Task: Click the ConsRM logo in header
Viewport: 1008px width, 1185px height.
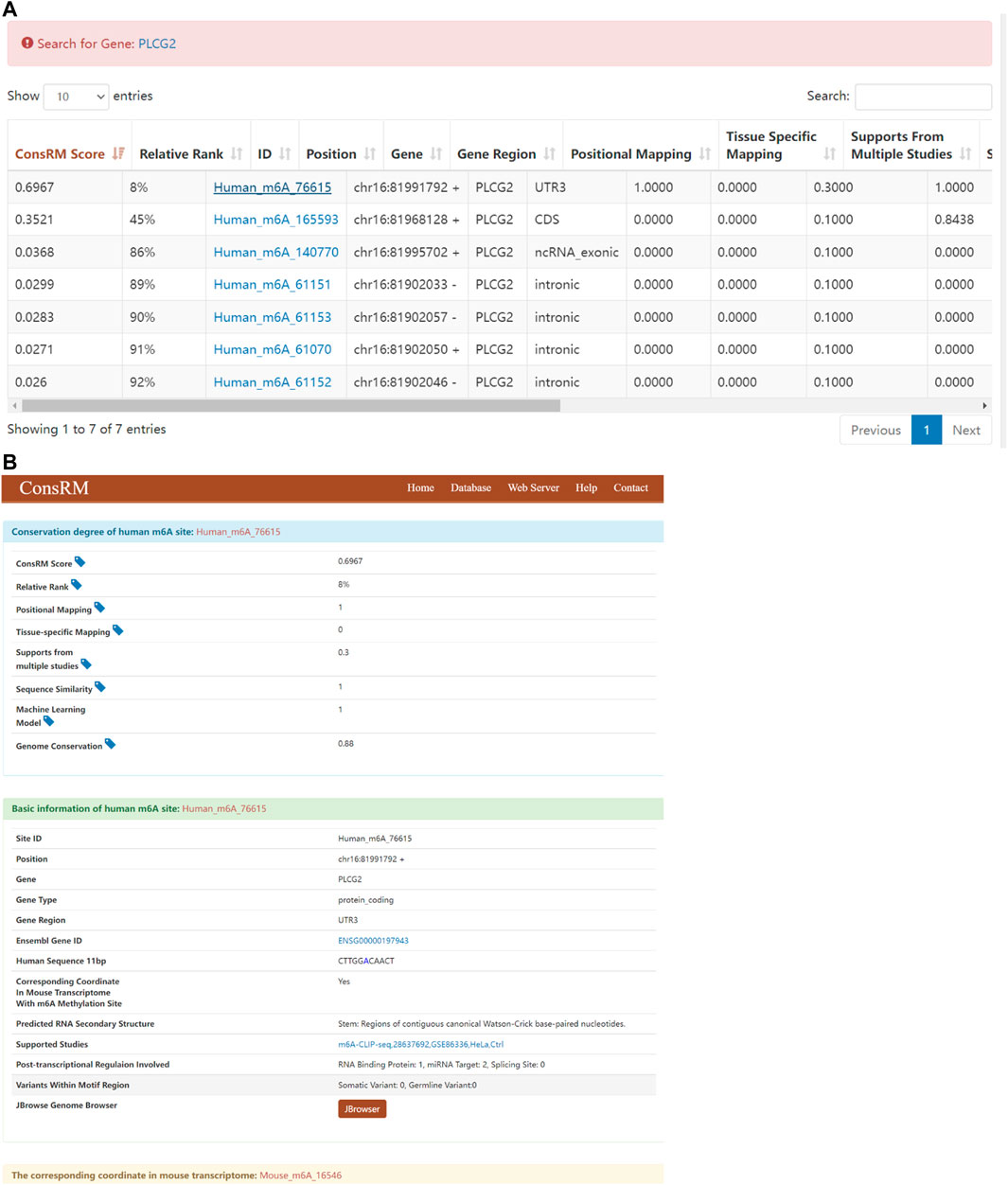Action: point(54,488)
